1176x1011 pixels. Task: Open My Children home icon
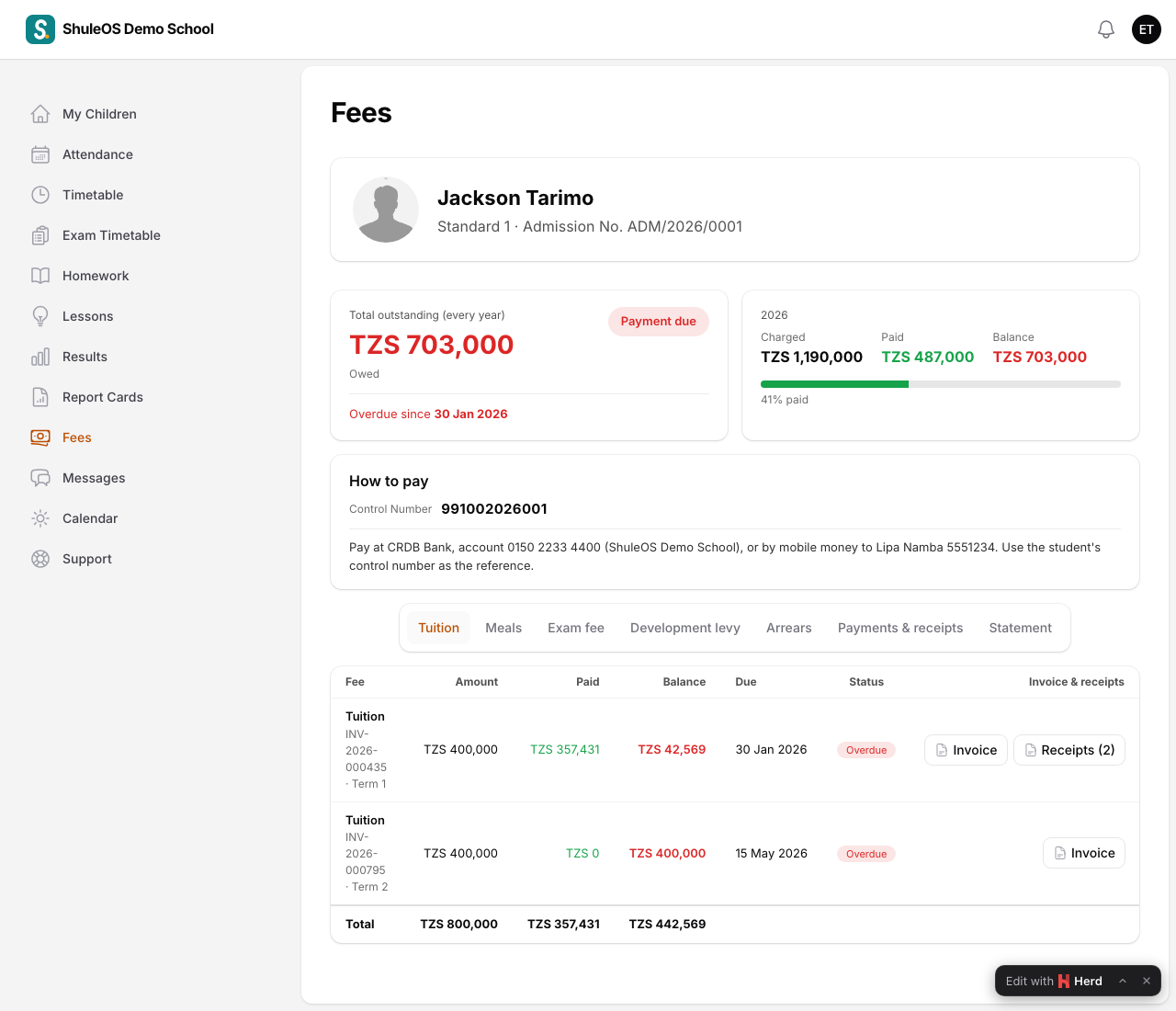pyautogui.click(x=40, y=114)
